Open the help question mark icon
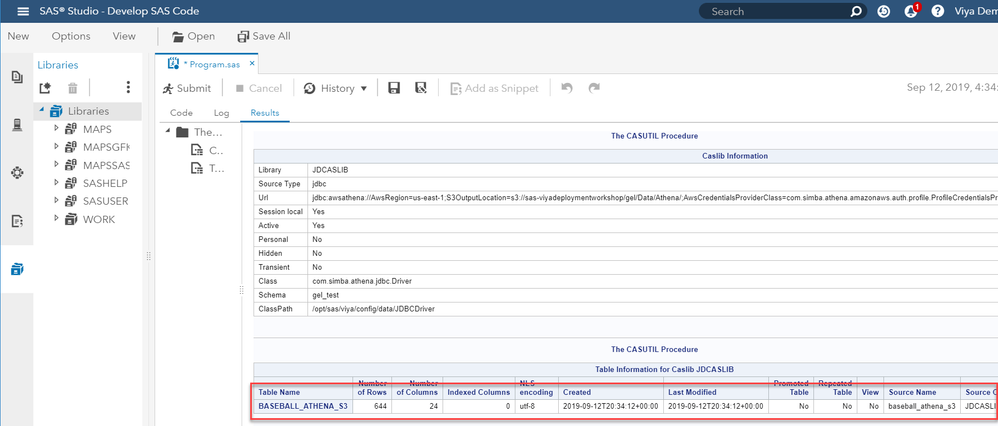The image size is (998, 426). (x=938, y=11)
